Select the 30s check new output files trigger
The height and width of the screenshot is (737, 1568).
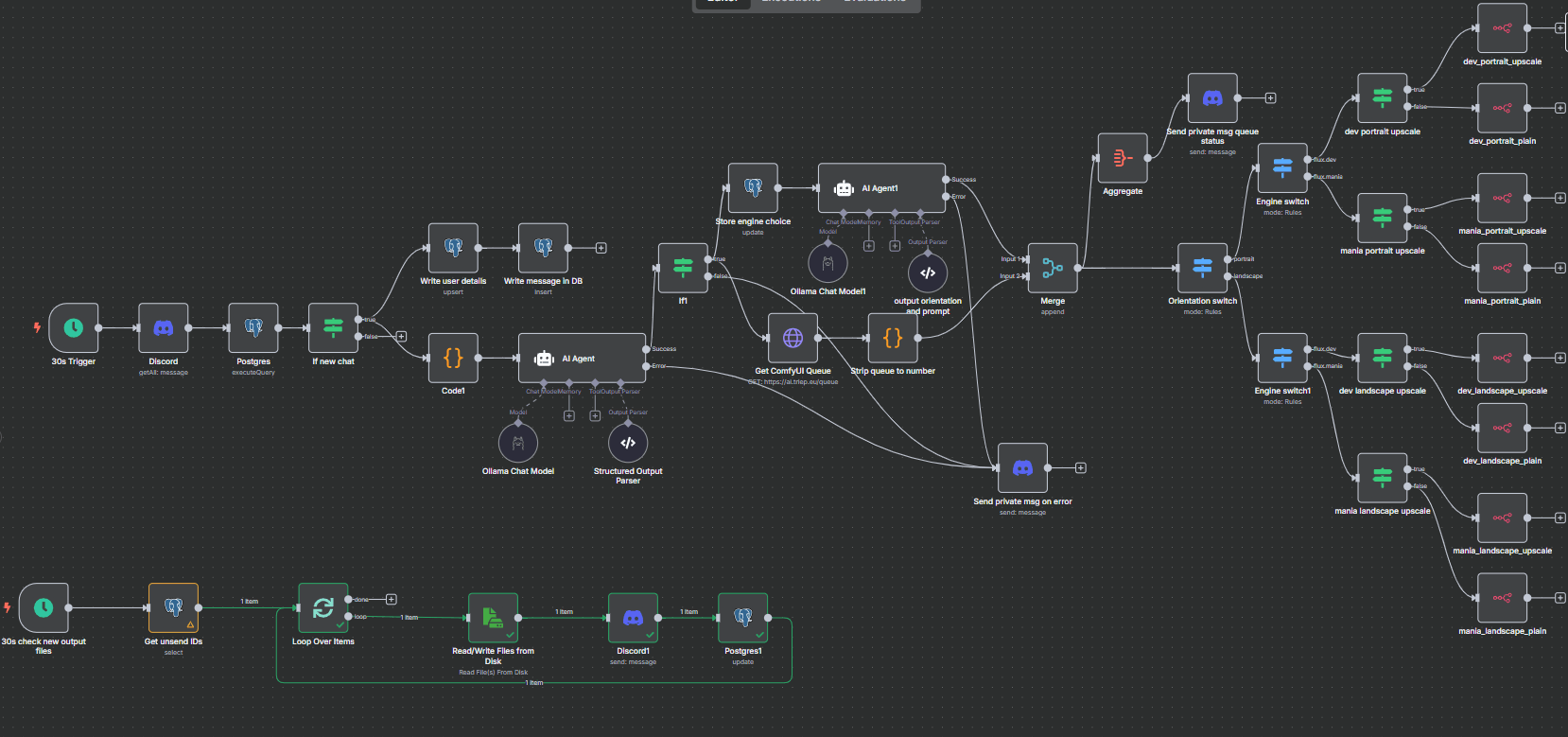pos(44,607)
